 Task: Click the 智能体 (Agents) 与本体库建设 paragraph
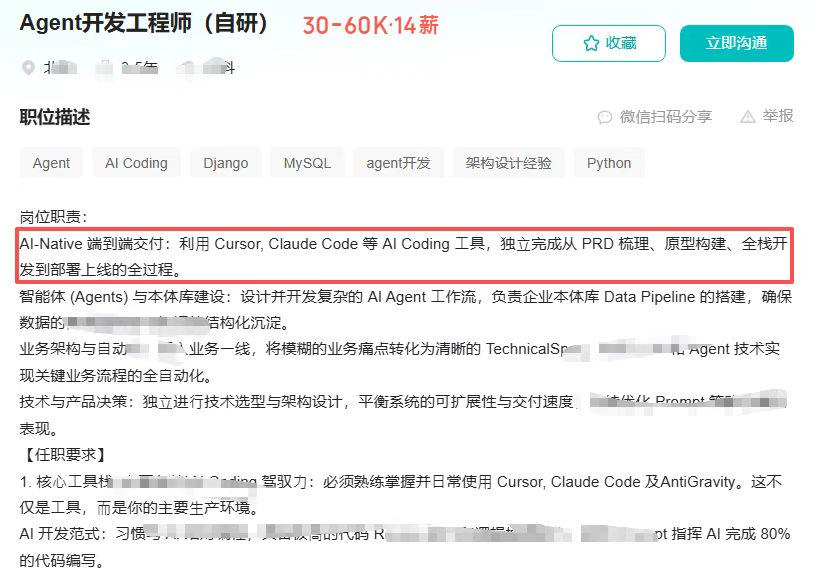[x=405, y=310]
